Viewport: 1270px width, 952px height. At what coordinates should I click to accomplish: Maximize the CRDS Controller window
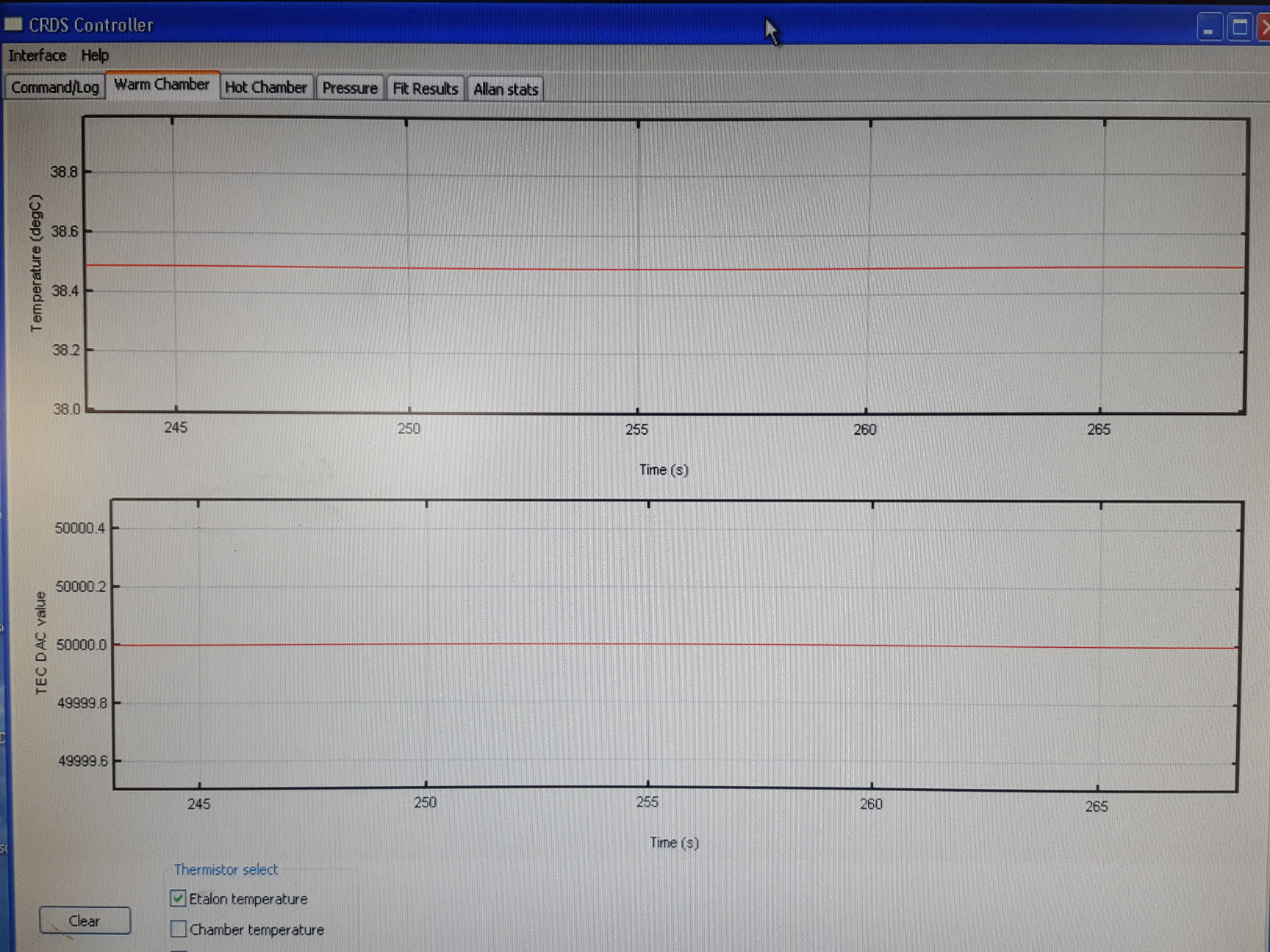(x=1238, y=26)
